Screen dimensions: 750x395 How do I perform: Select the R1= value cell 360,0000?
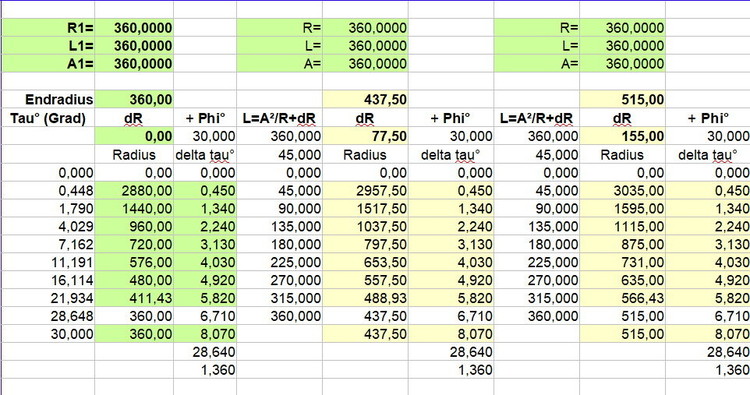pyautogui.click(x=134, y=28)
